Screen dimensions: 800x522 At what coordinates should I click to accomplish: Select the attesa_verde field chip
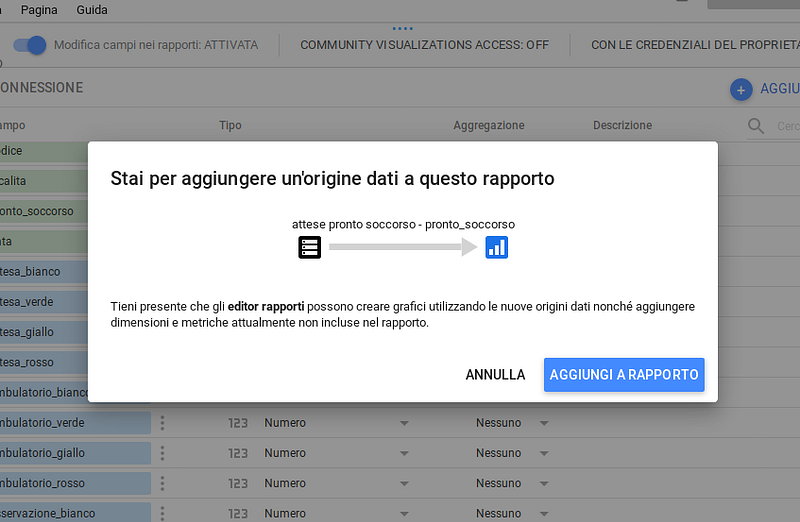click(x=44, y=302)
